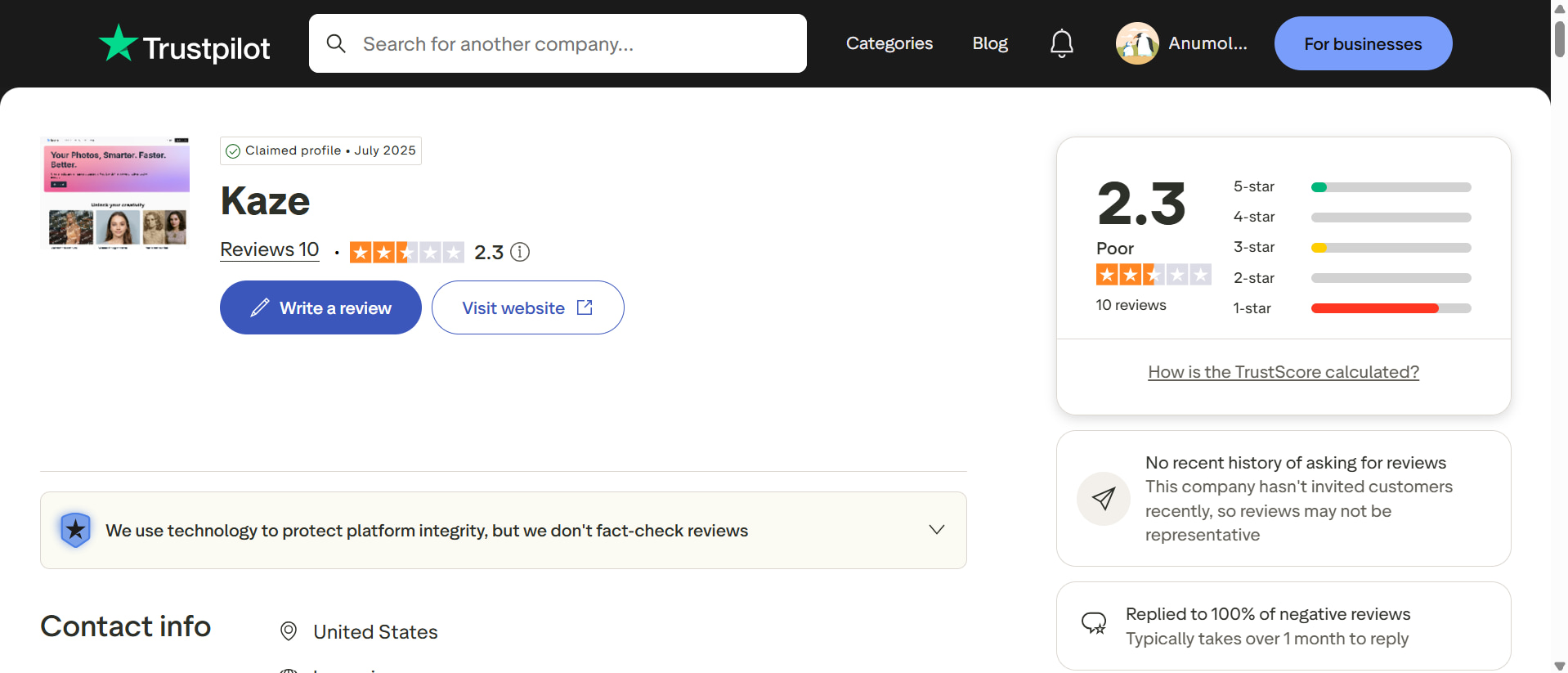This screenshot has height=673, width=1568.
Task: Click the United States location text
Action: pyautogui.click(x=375, y=632)
